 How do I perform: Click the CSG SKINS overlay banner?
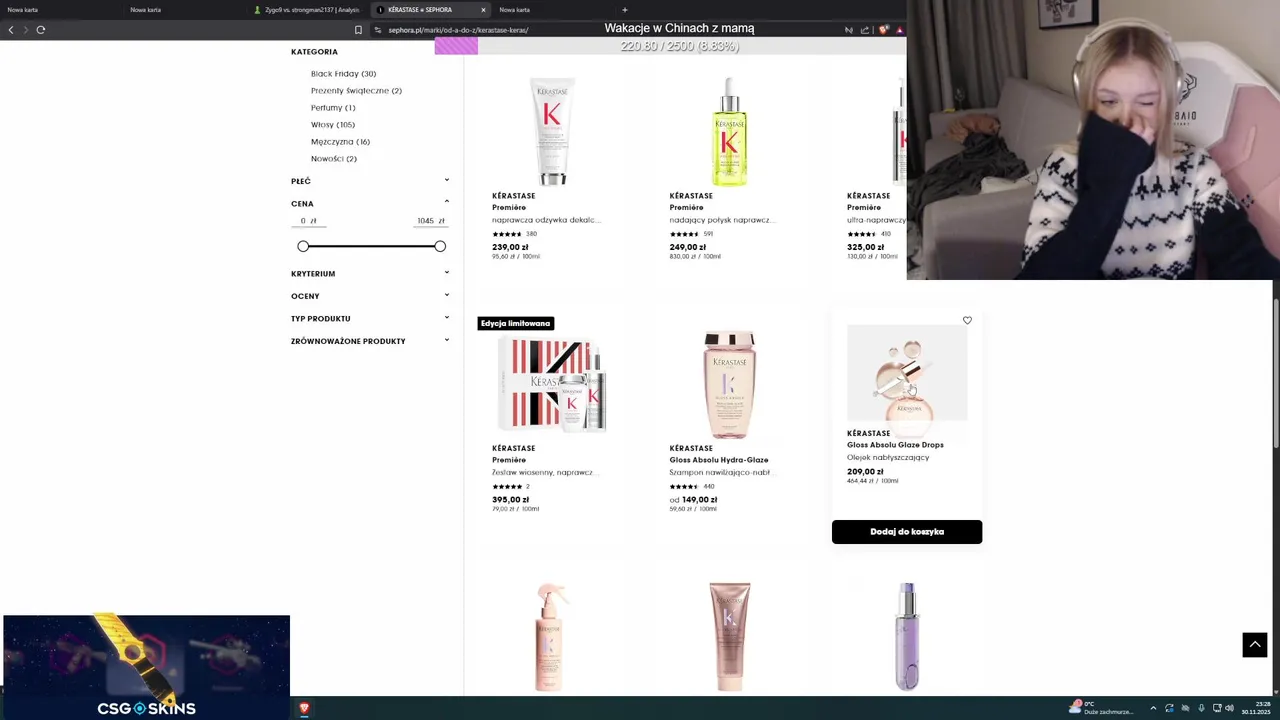[146, 667]
